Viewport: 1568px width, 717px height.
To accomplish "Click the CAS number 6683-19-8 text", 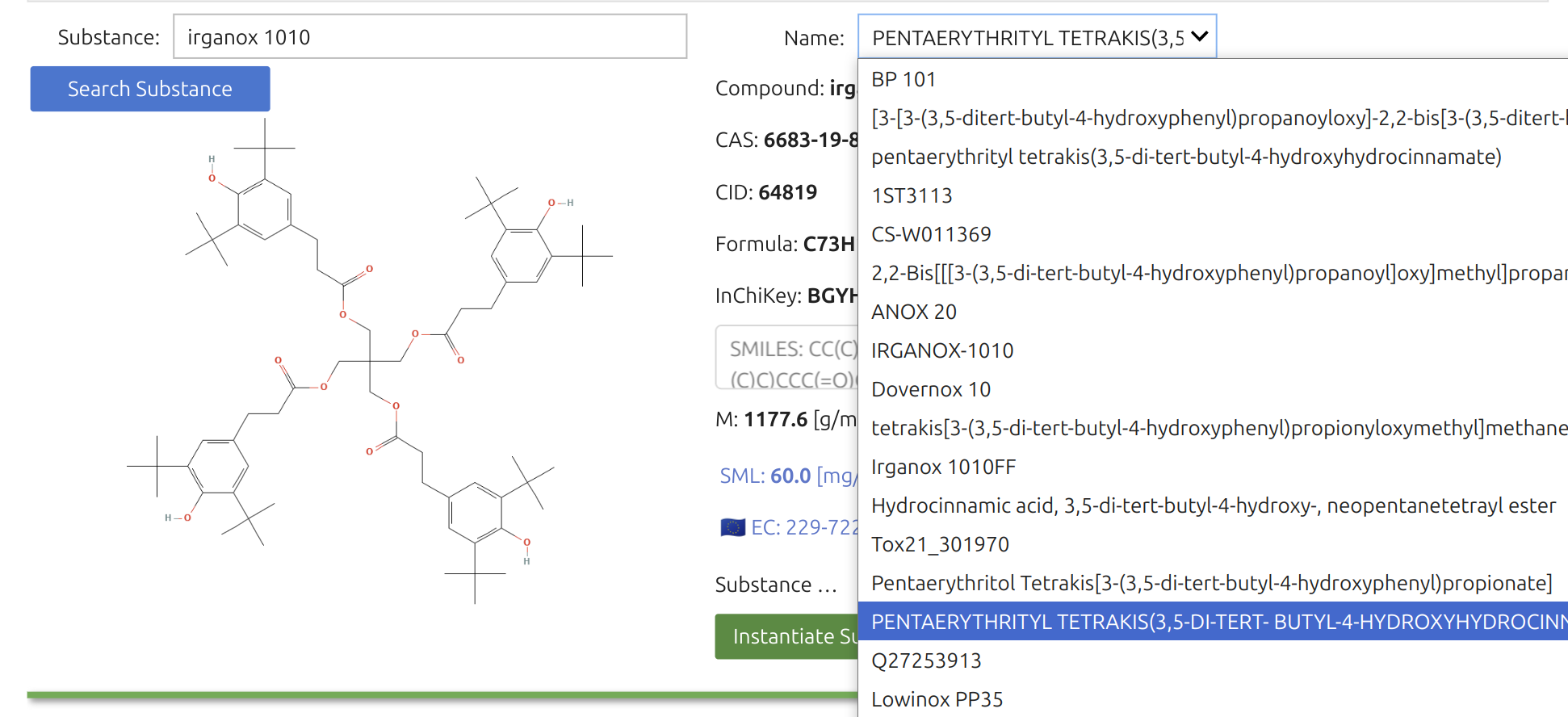I will [811, 140].
